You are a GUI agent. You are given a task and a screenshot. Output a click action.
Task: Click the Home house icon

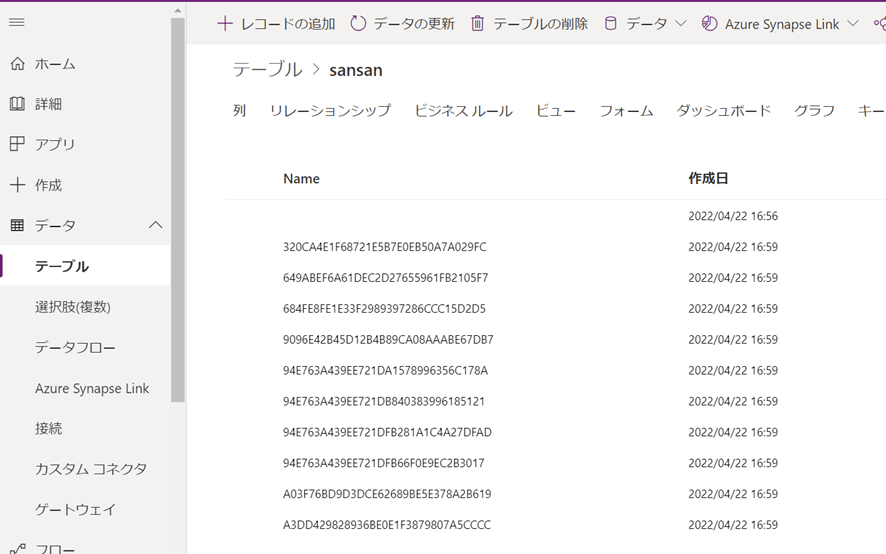pos(18,63)
